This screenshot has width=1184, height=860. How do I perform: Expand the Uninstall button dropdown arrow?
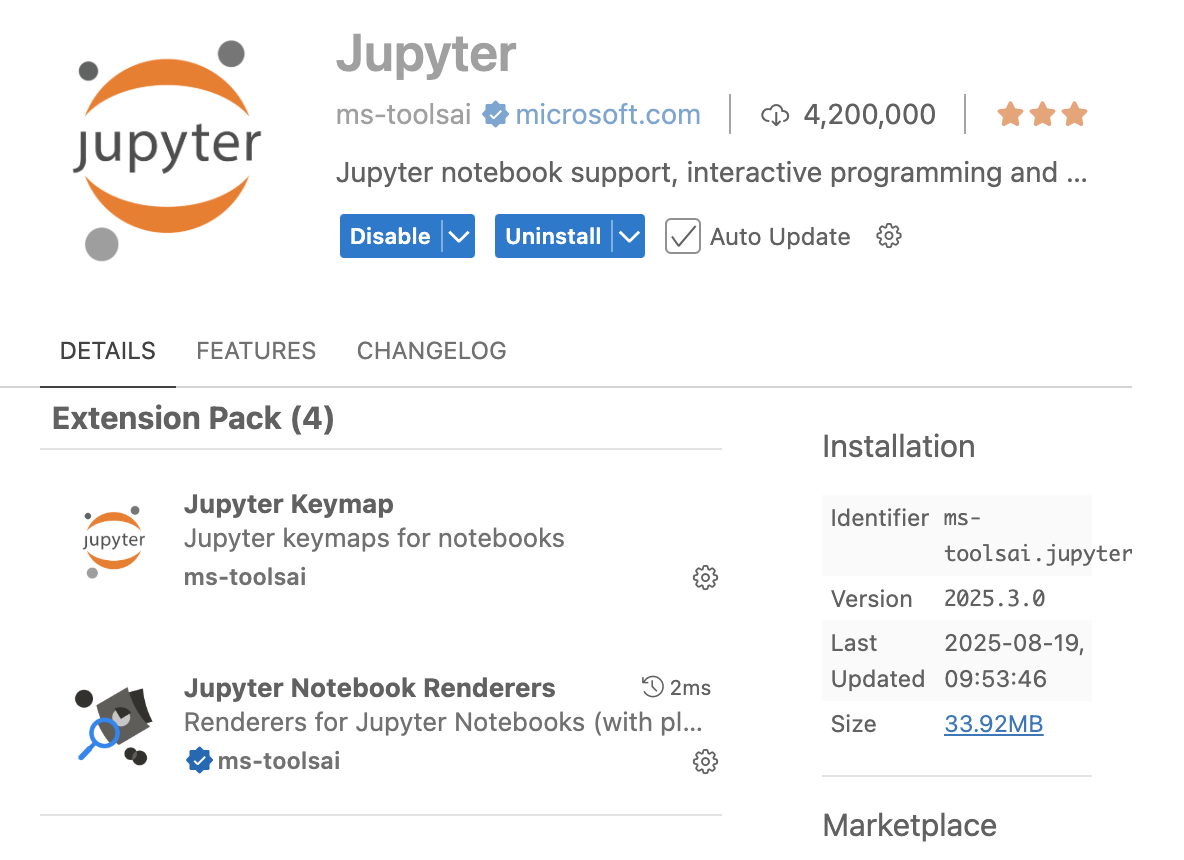click(628, 237)
